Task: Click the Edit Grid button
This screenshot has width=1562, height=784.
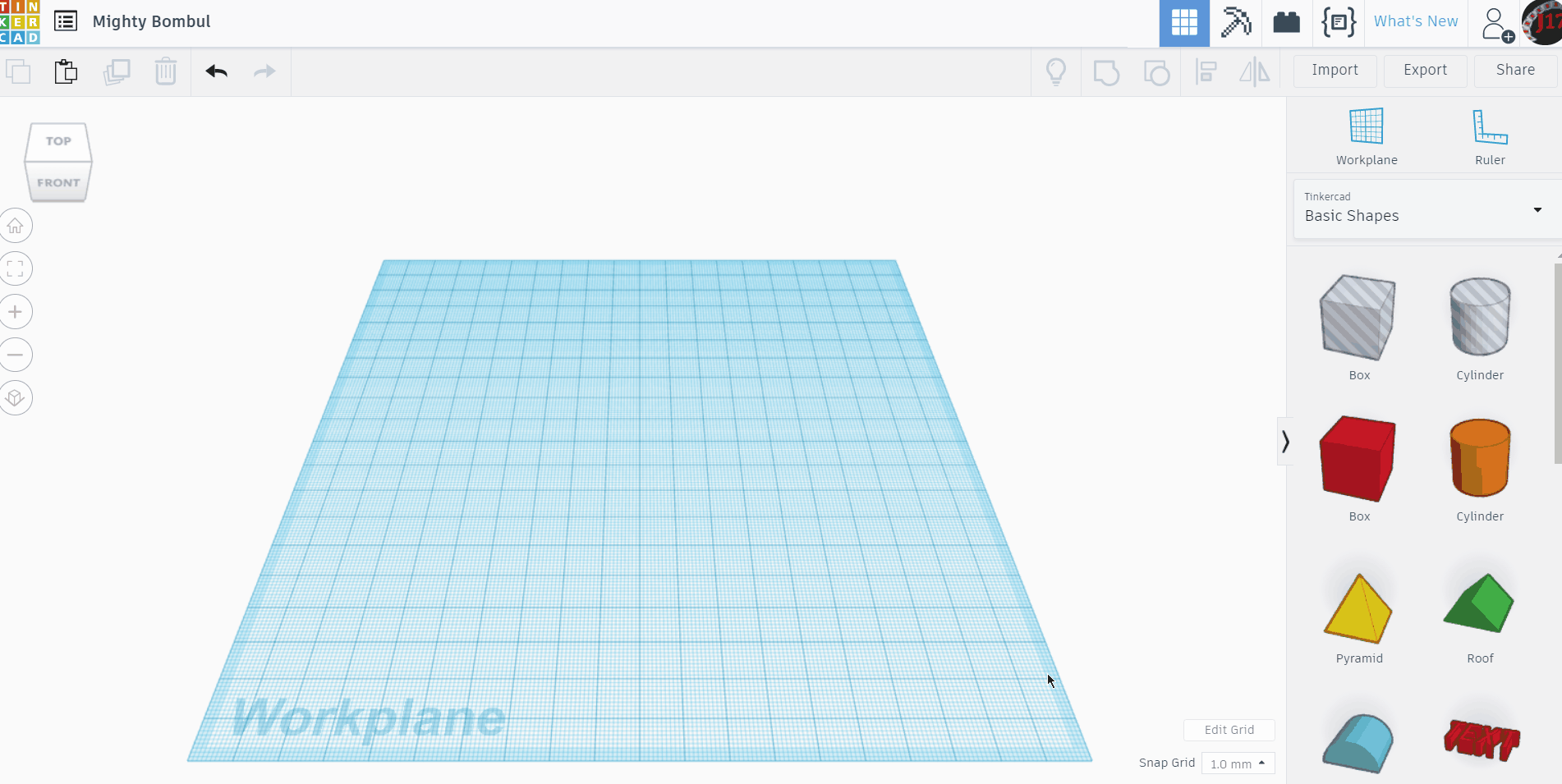Action: click(x=1229, y=729)
